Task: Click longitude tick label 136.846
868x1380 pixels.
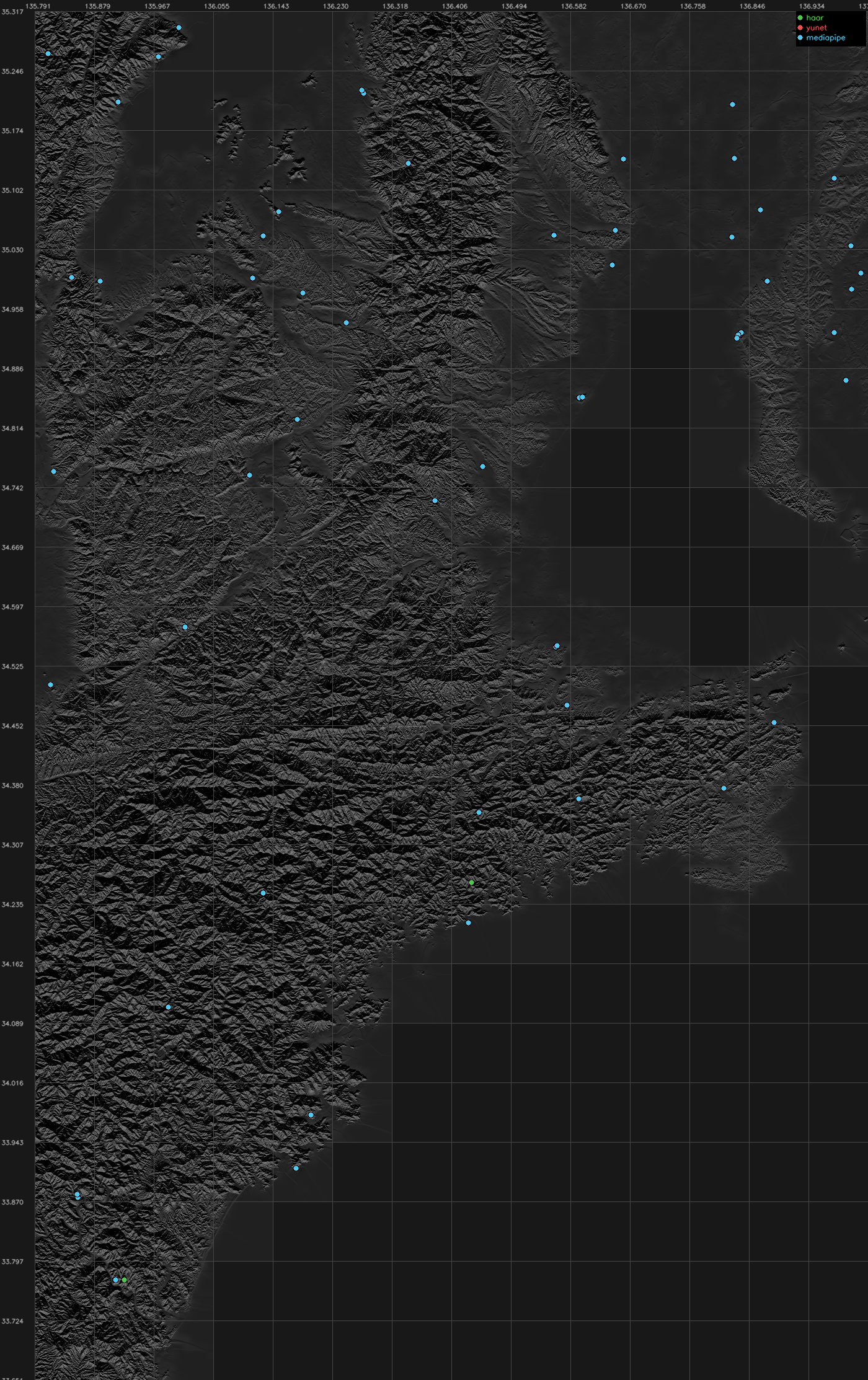Action: pos(752,6)
